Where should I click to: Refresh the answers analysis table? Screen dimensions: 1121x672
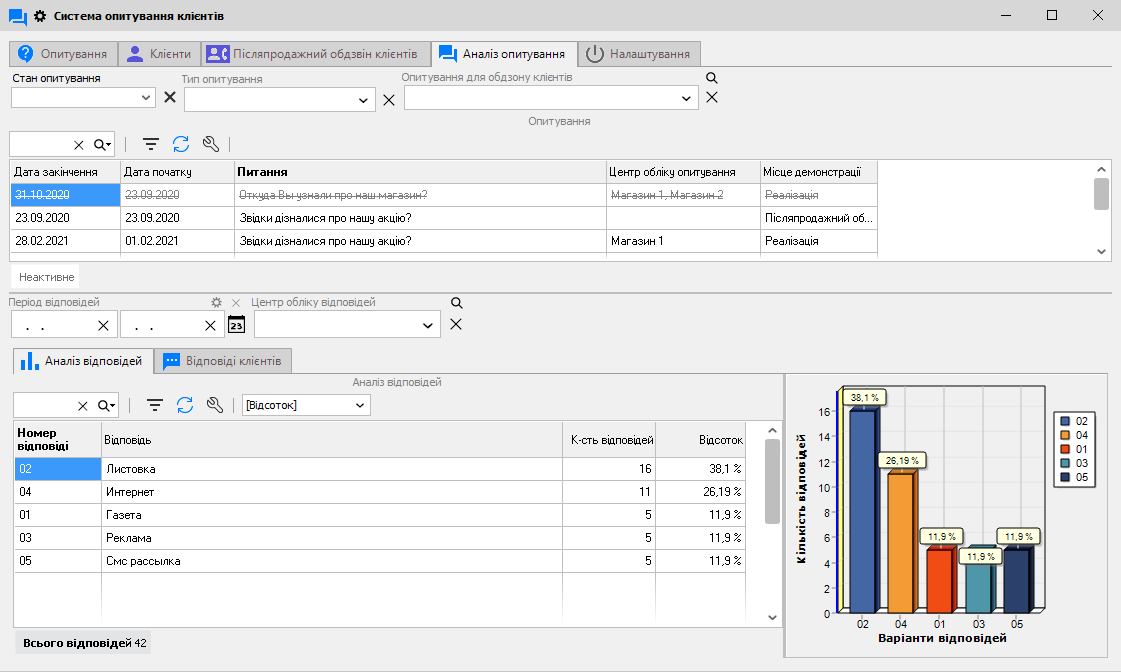pos(185,405)
